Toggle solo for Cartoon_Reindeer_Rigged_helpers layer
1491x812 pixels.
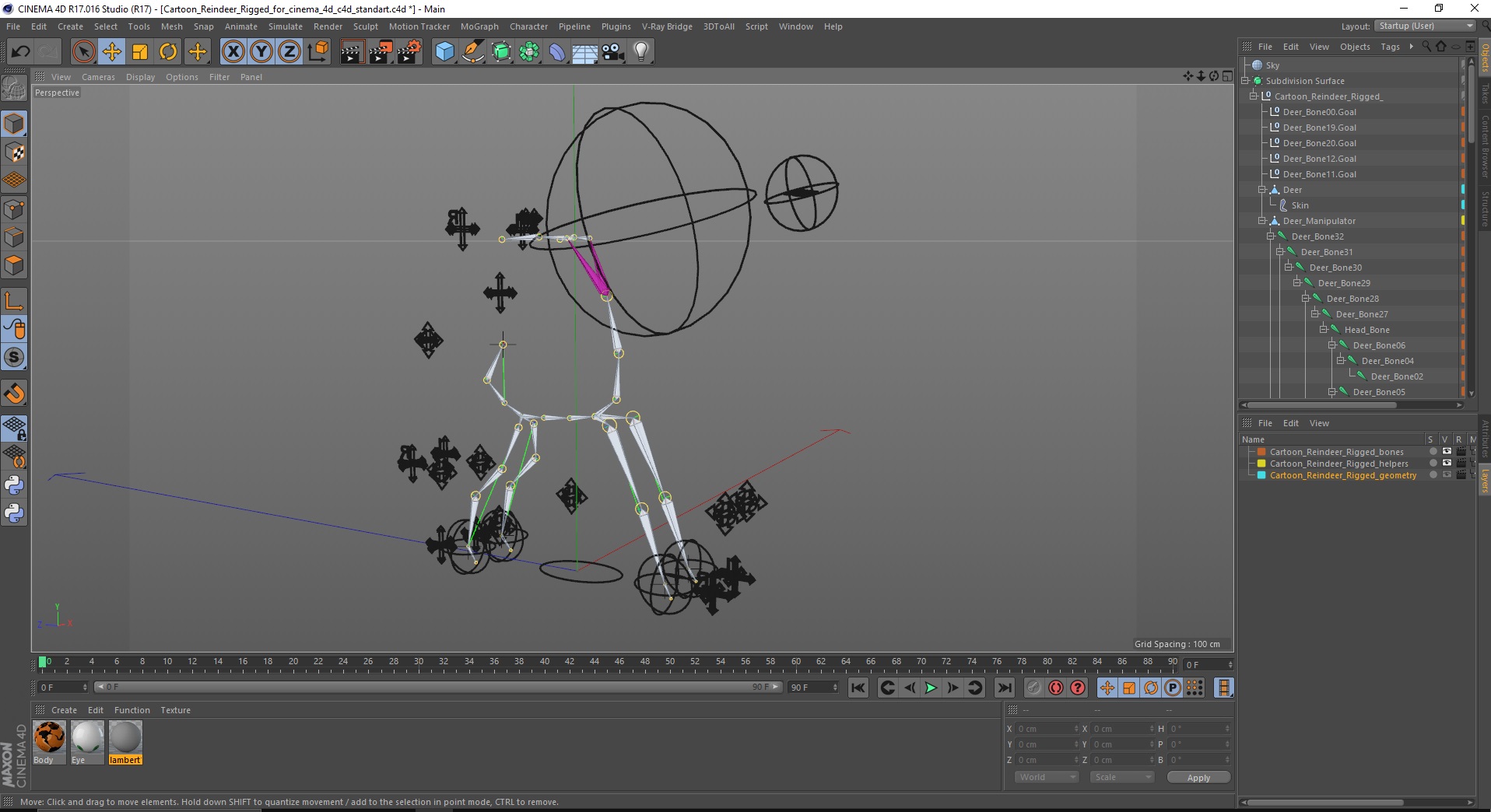click(1433, 464)
